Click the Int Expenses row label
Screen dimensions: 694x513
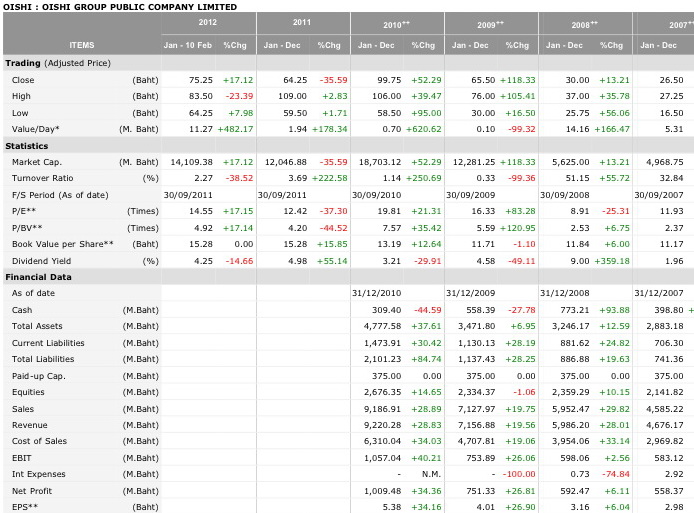pyautogui.click(x=39, y=474)
